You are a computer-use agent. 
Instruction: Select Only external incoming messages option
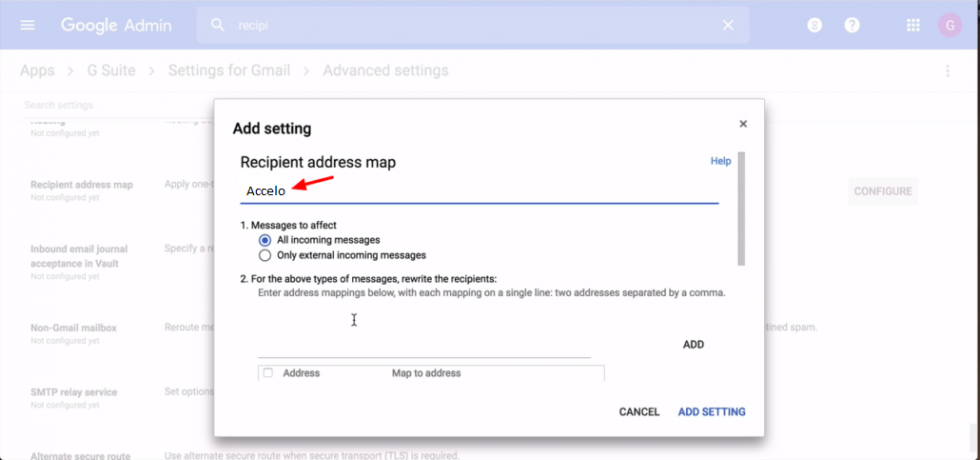click(x=265, y=255)
